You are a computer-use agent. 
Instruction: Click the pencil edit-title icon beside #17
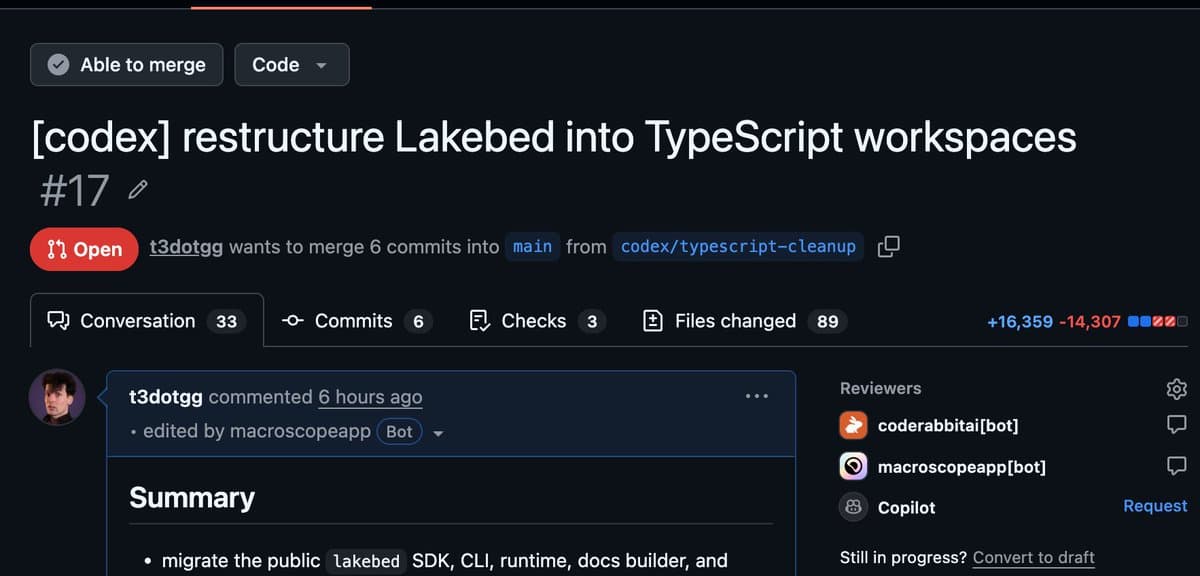point(139,188)
